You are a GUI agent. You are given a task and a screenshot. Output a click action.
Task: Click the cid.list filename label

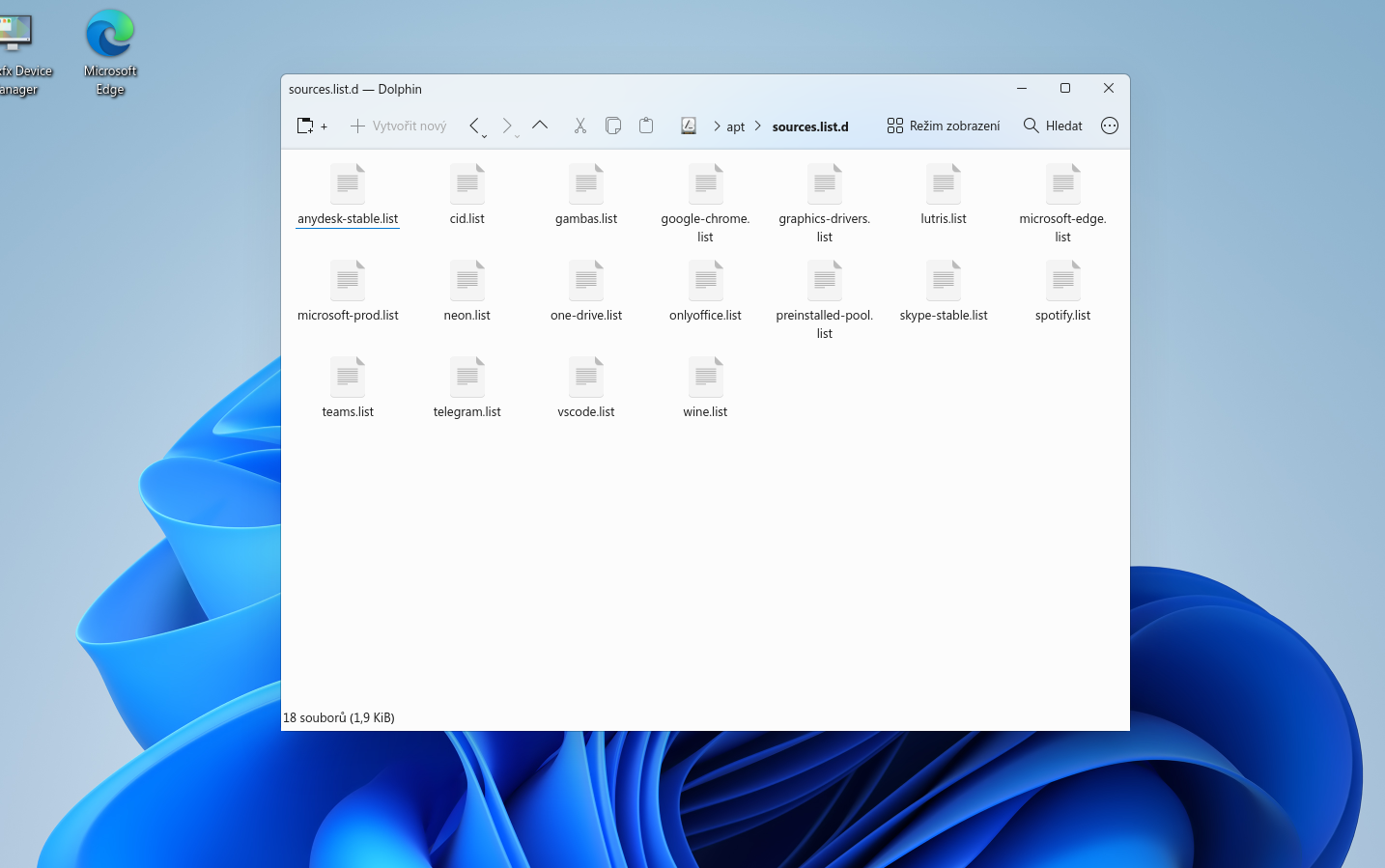467,219
